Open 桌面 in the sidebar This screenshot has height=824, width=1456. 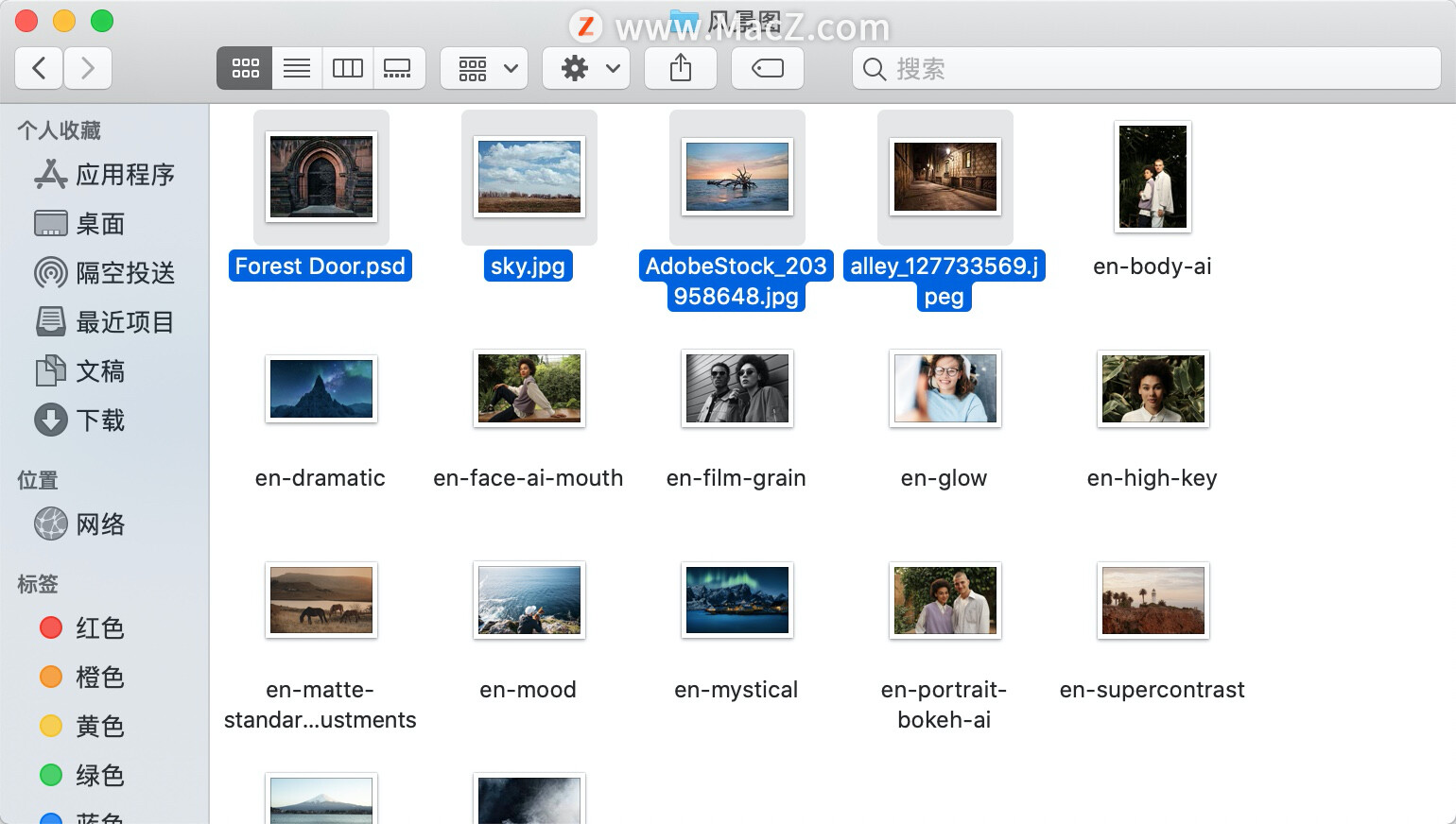pyautogui.click(x=80, y=224)
